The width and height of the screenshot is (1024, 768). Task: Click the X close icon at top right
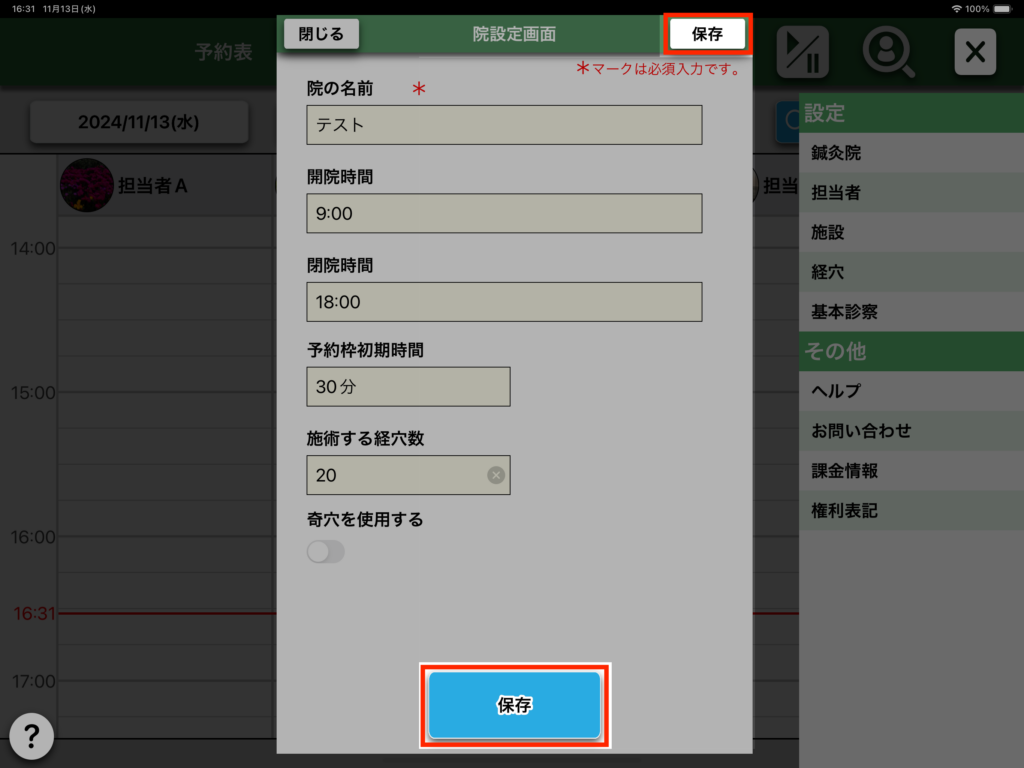tap(975, 52)
